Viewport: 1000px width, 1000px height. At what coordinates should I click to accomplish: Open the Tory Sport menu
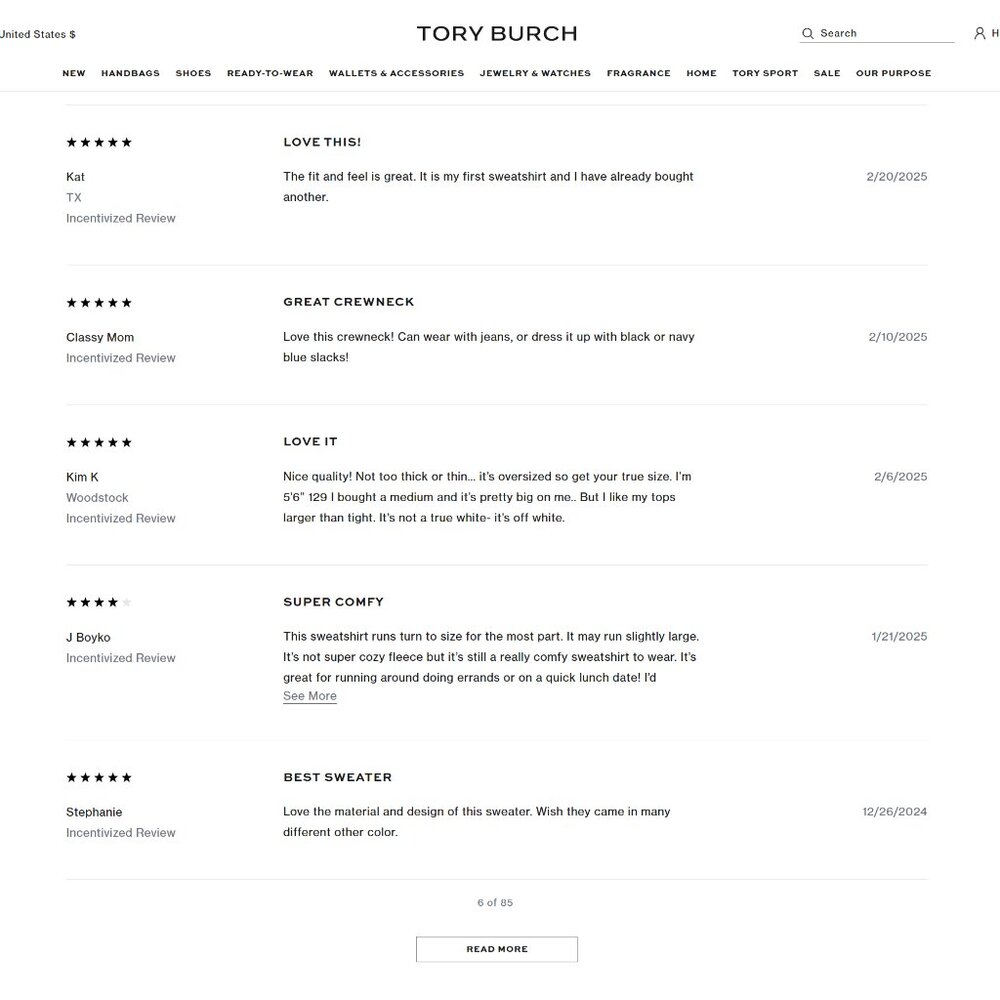[x=765, y=74]
